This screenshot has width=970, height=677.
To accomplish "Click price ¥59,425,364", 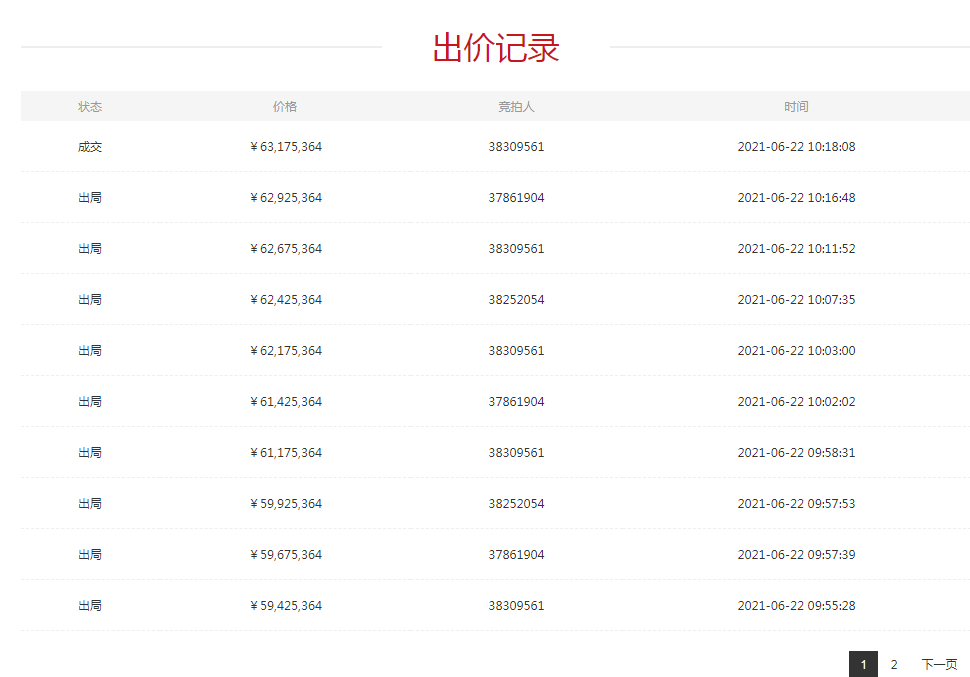I will (x=286, y=605).
